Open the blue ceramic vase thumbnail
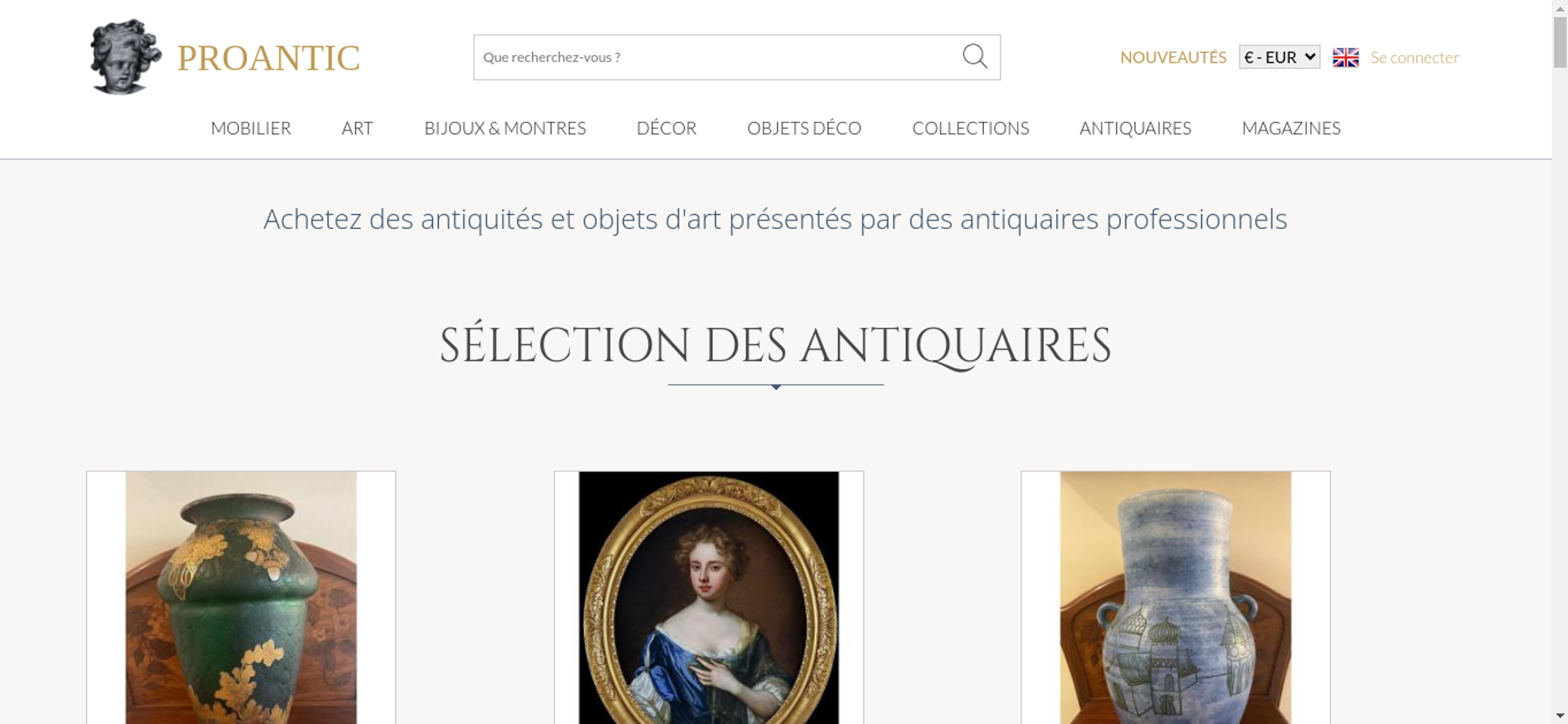 pos(1175,597)
